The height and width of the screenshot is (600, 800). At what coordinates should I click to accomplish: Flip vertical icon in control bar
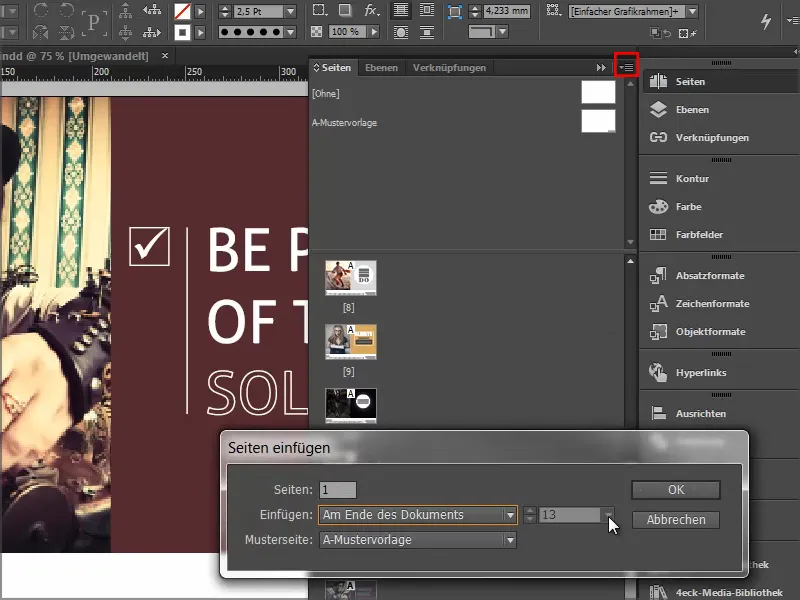pos(67,33)
